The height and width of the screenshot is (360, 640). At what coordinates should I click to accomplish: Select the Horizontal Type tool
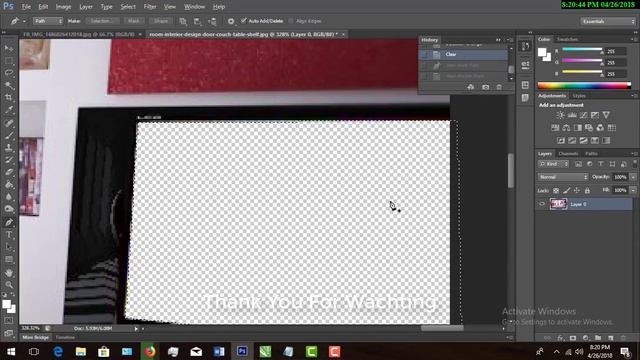9,235
